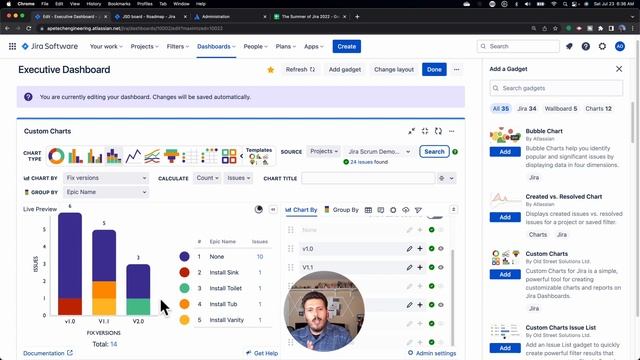
Task: Open the Issues calculate dropdown
Action: (238, 178)
